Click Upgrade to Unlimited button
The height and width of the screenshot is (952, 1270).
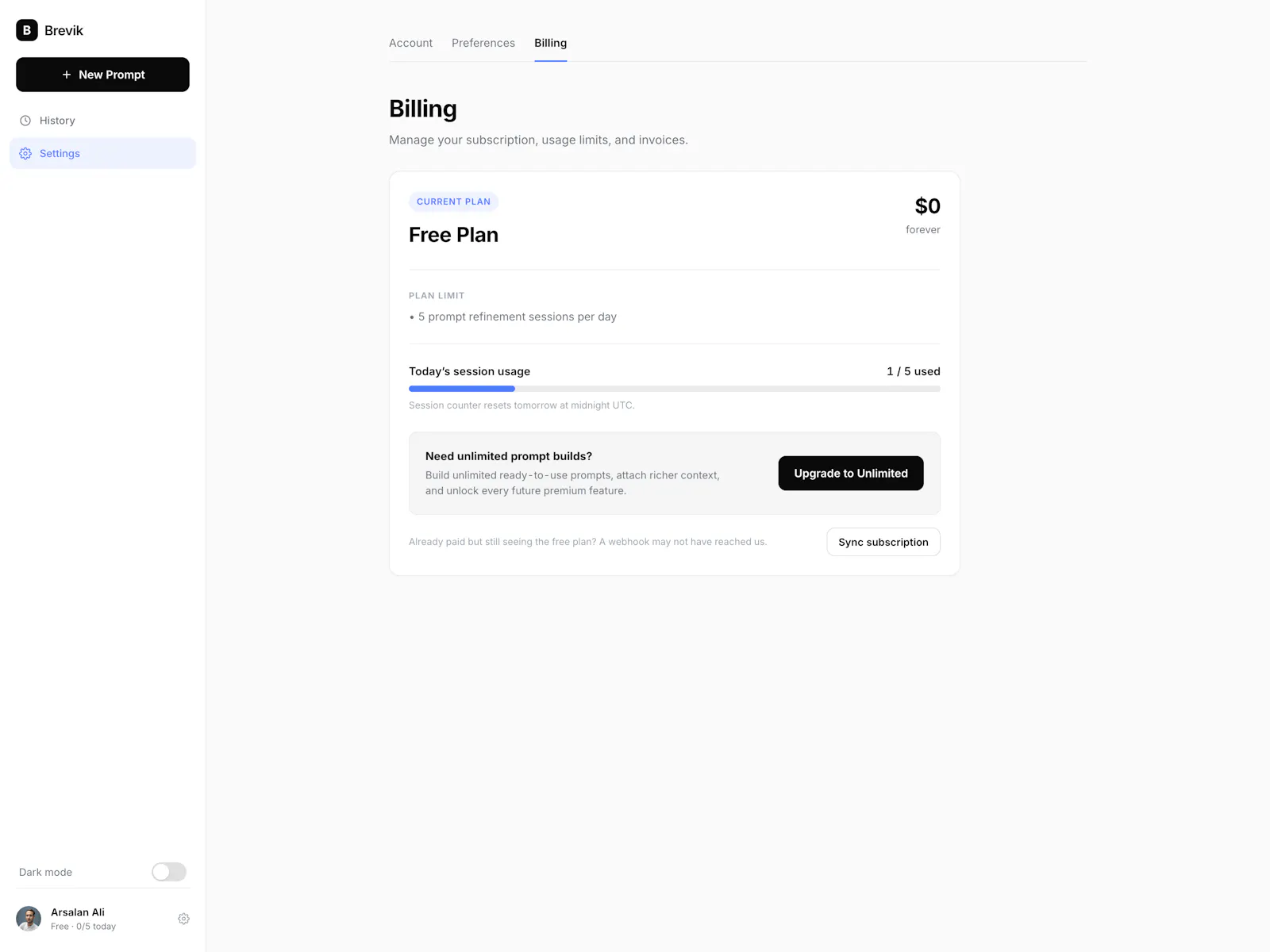pyautogui.click(x=851, y=473)
